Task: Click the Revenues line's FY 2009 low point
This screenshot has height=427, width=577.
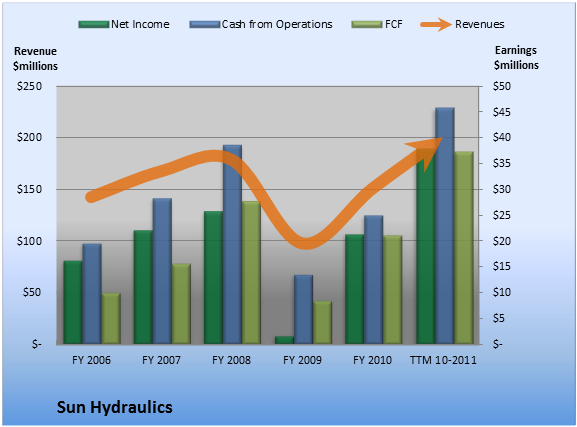Action: [305, 243]
